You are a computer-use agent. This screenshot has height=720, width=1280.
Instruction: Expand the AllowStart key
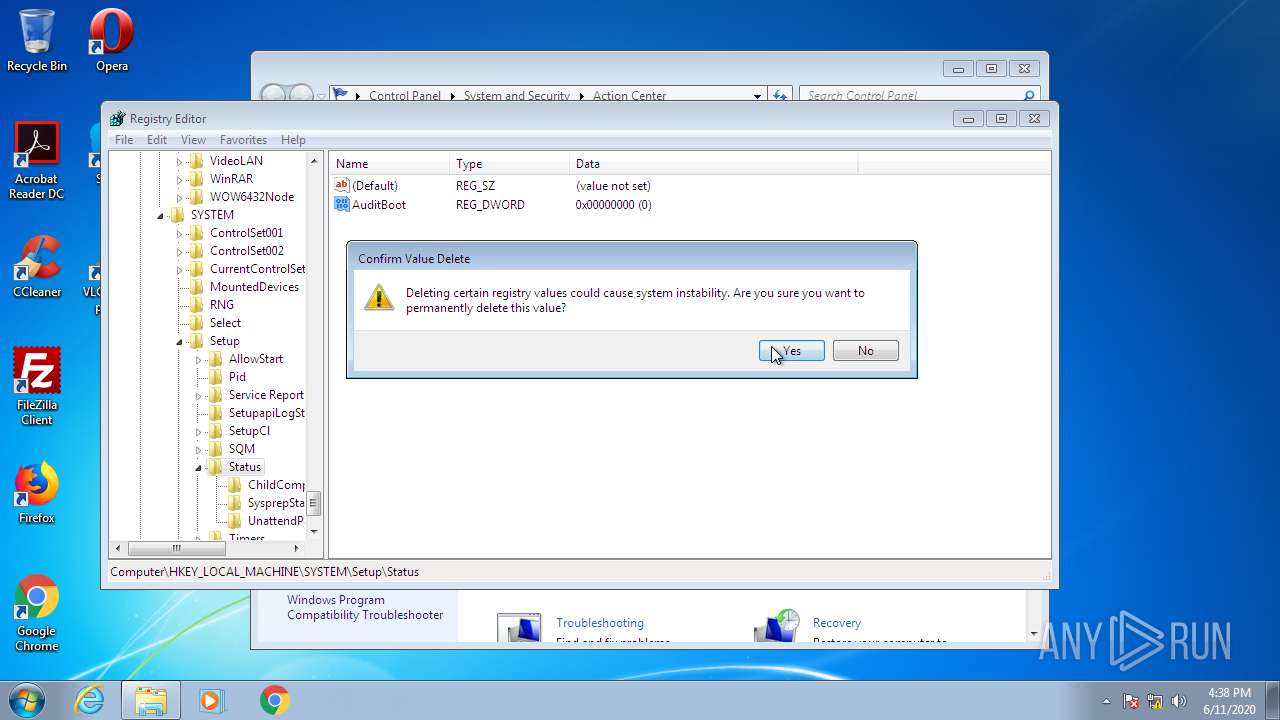[x=199, y=359]
